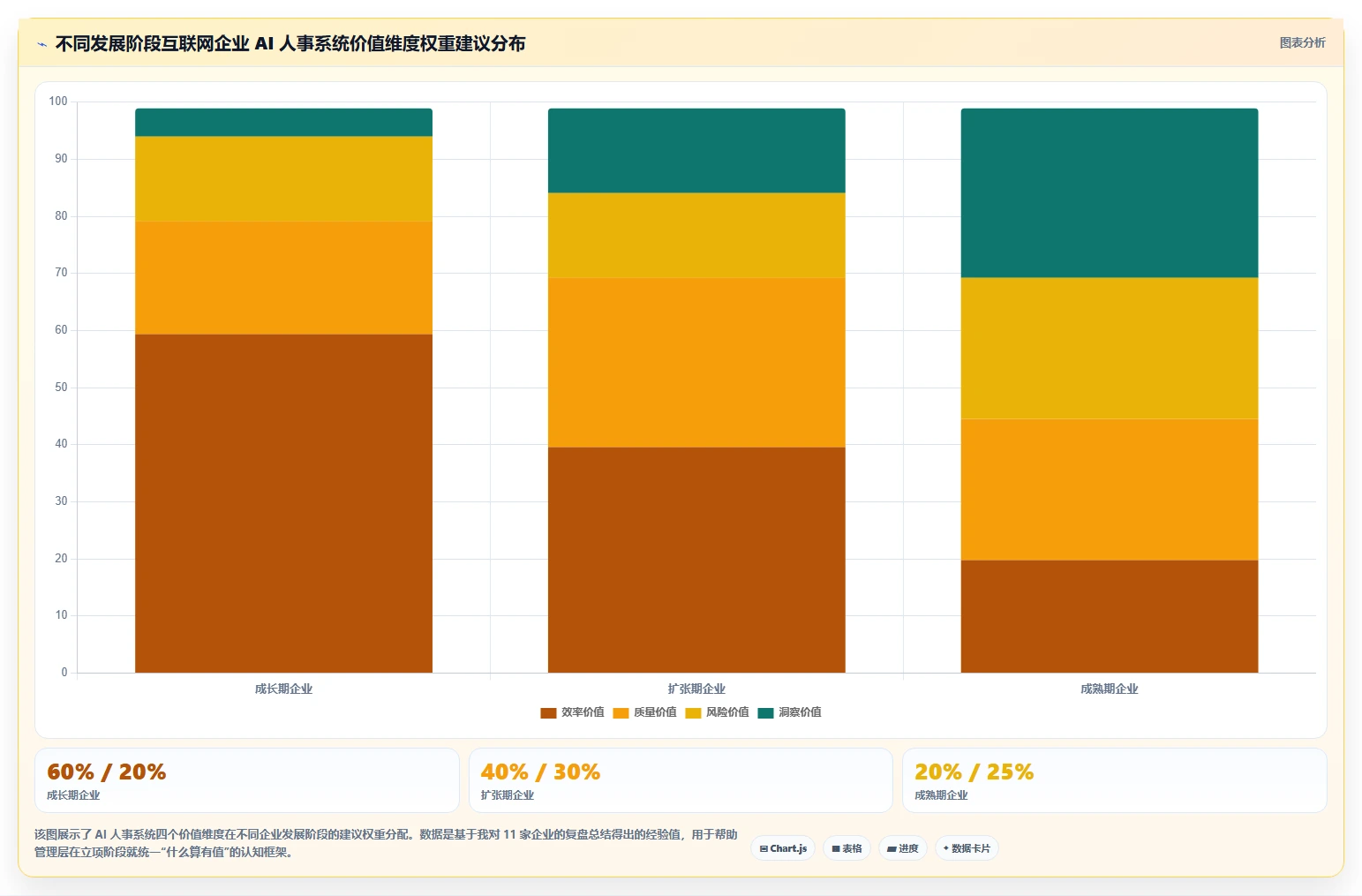
Task: Click the 扩张期企业 x-axis label
Action: point(696,689)
